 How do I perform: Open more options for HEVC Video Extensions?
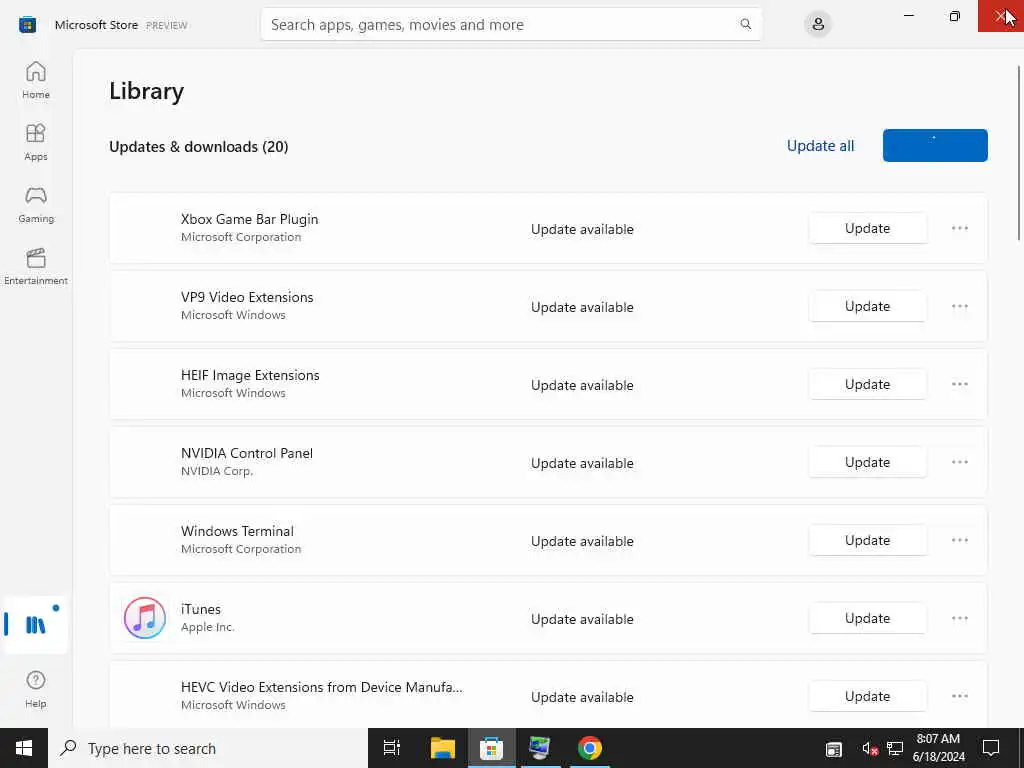point(959,696)
